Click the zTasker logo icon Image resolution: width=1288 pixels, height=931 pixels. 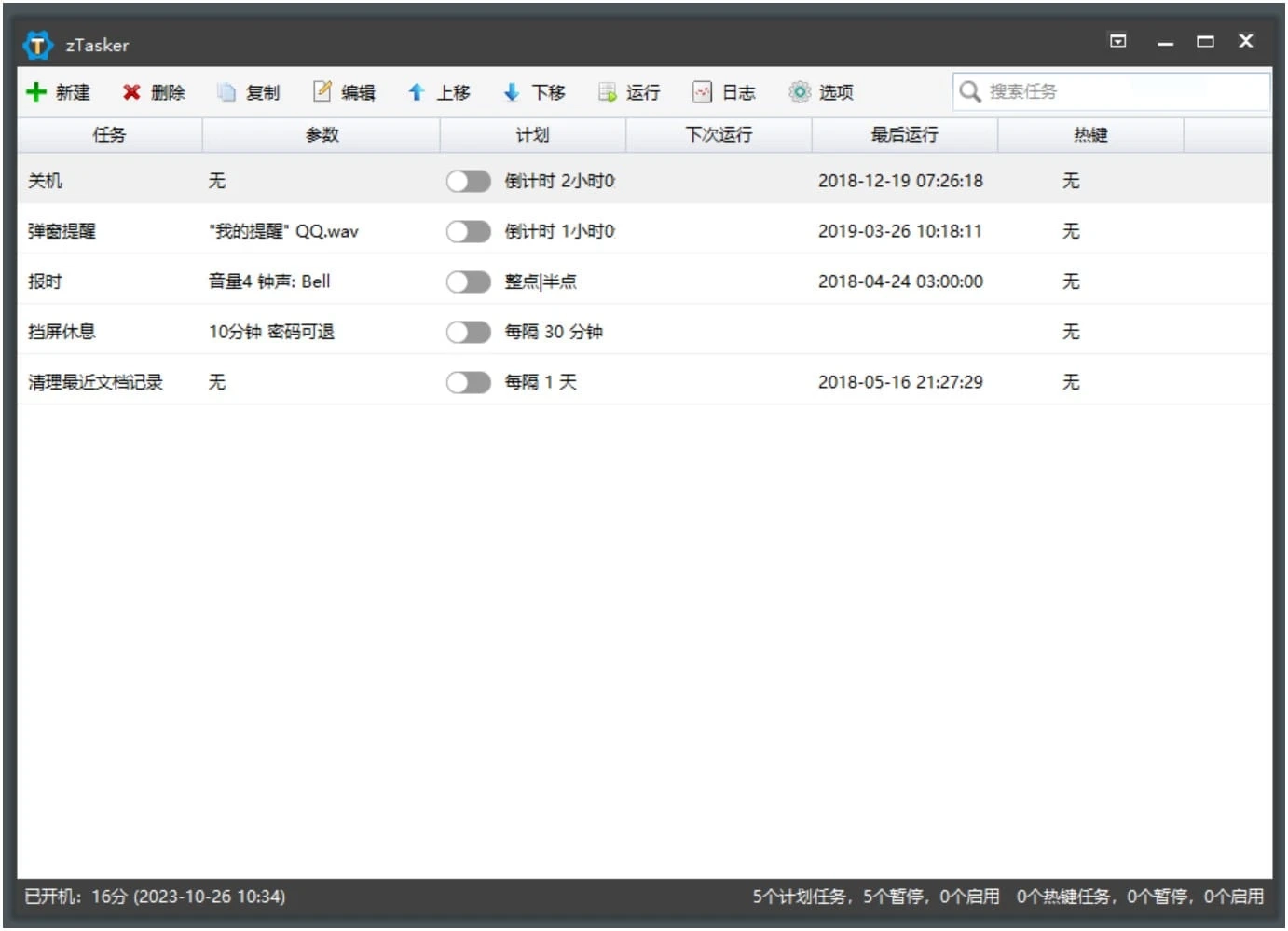pyautogui.click(x=38, y=45)
